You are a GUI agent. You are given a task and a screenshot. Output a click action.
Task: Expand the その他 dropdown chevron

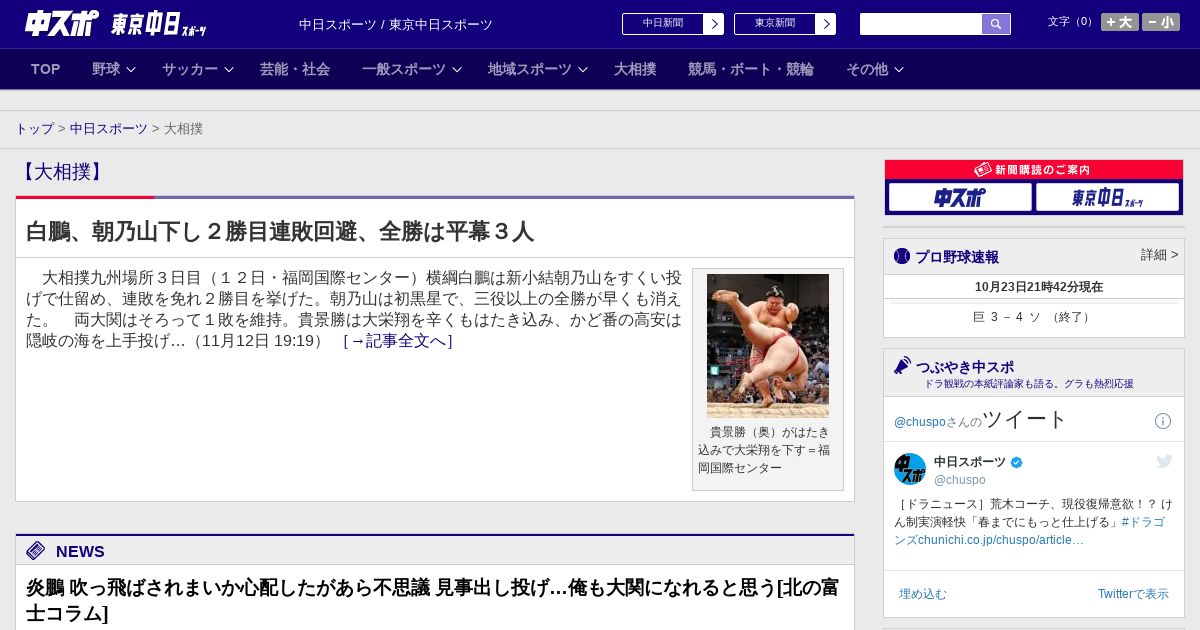click(899, 70)
